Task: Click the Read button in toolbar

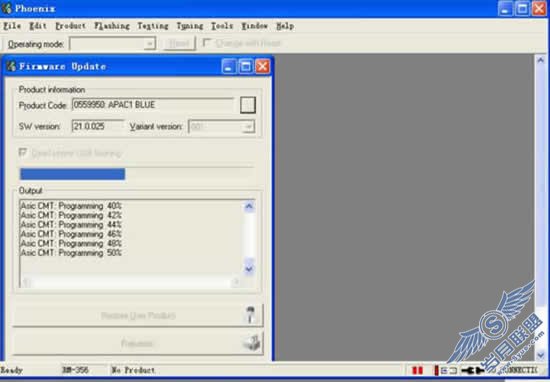Action: click(179, 43)
